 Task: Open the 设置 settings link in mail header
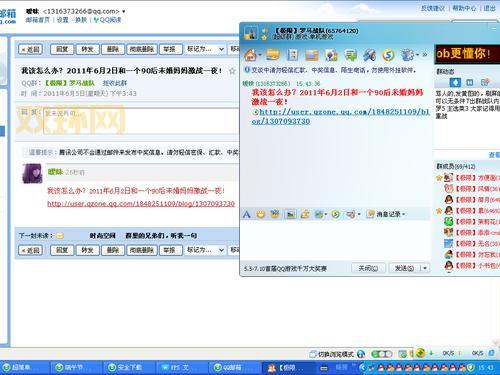point(63,20)
